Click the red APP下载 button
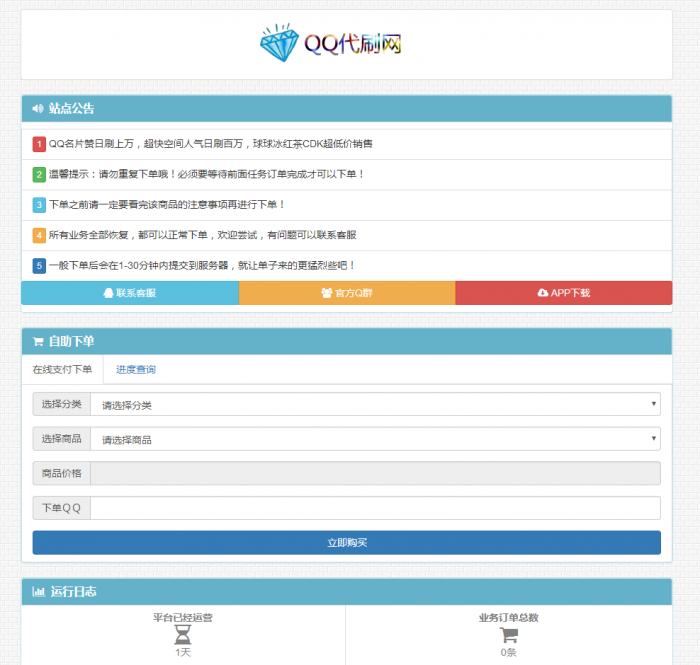 click(563, 293)
